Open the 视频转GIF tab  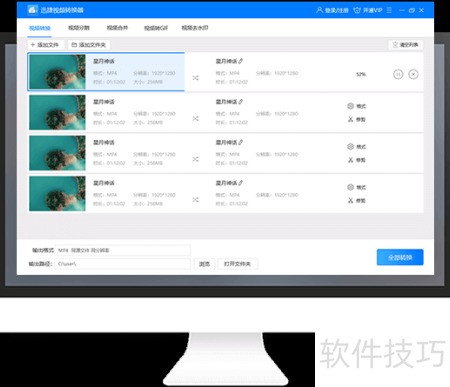pos(156,28)
